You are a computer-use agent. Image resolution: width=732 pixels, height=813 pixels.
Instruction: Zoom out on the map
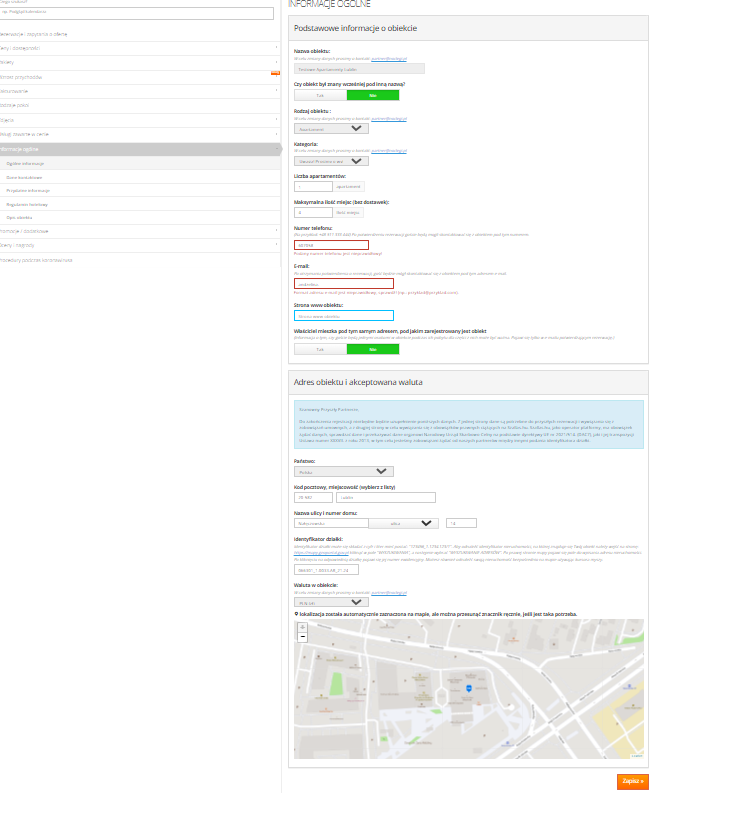[x=303, y=636]
